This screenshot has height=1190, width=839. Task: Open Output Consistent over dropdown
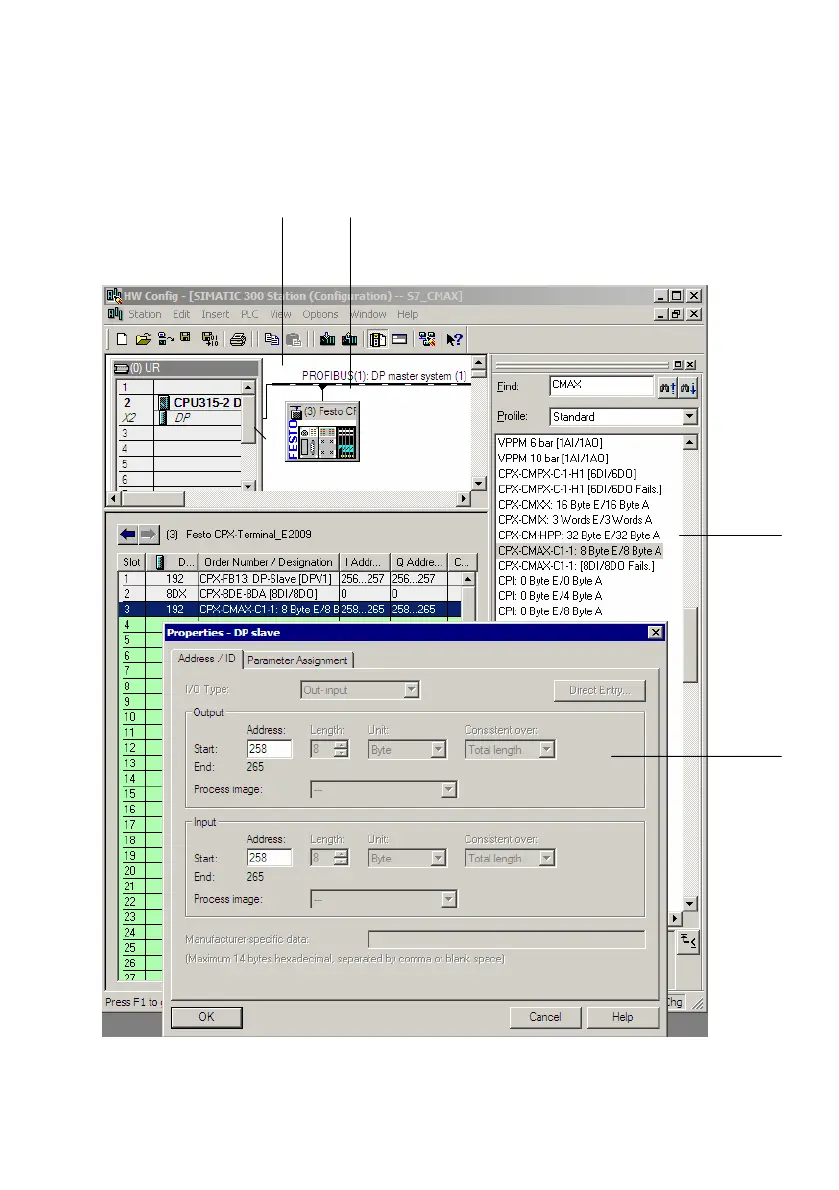(x=547, y=750)
